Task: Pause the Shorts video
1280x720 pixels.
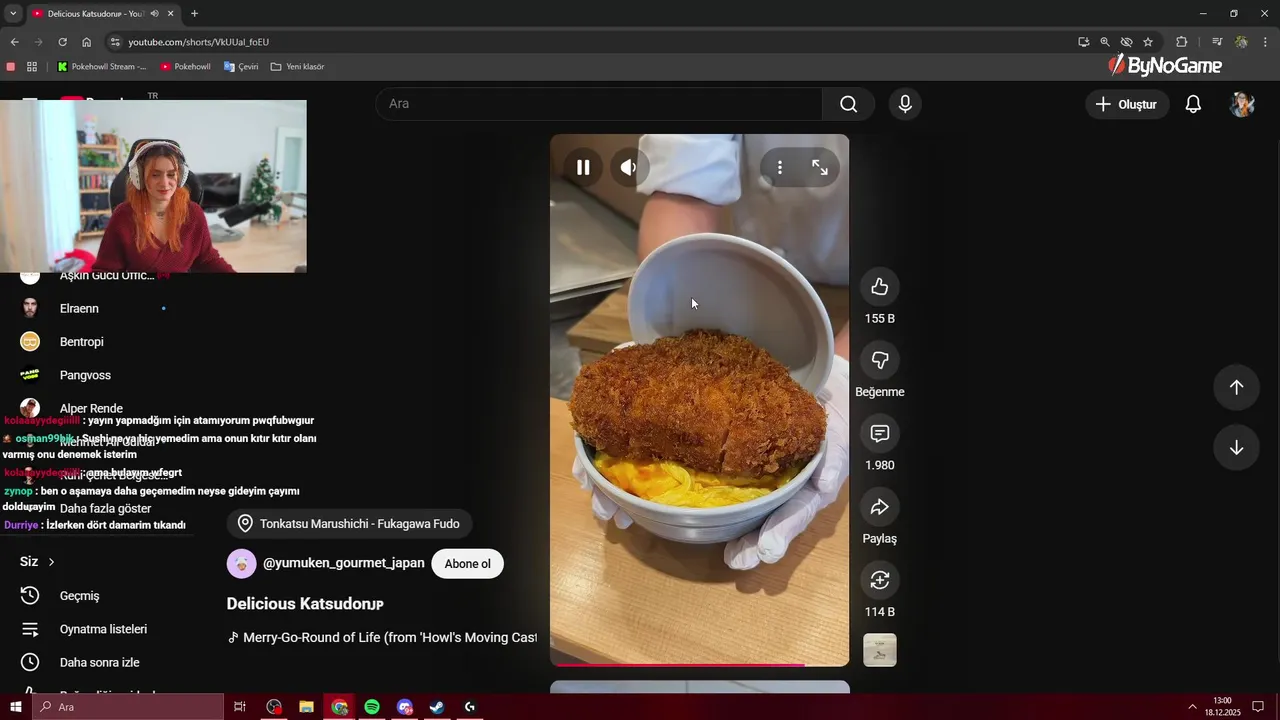Action: pos(583,168)
